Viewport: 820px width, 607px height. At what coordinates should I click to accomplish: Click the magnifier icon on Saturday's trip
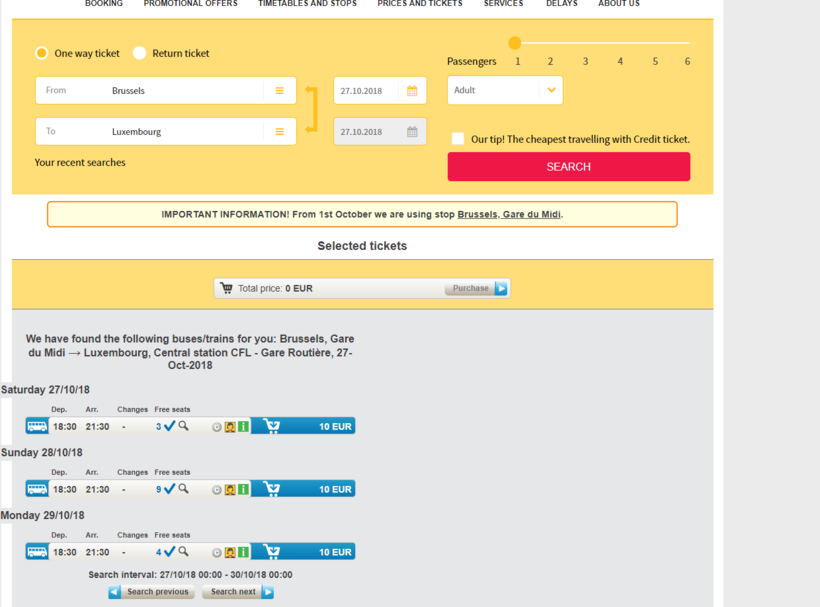(183, 426)
